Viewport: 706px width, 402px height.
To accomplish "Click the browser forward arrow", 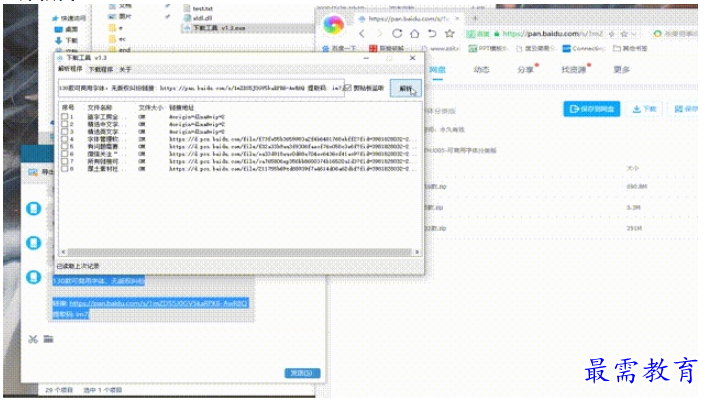I will click(x=379, y=34).
